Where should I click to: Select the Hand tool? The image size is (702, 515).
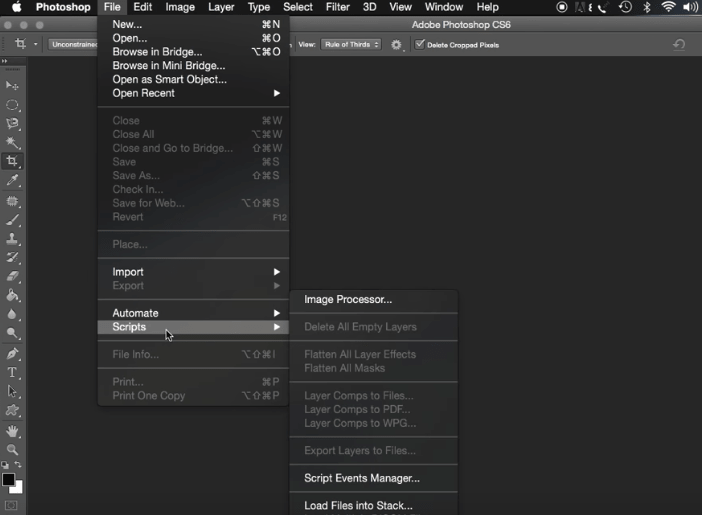tap(13, 431)
